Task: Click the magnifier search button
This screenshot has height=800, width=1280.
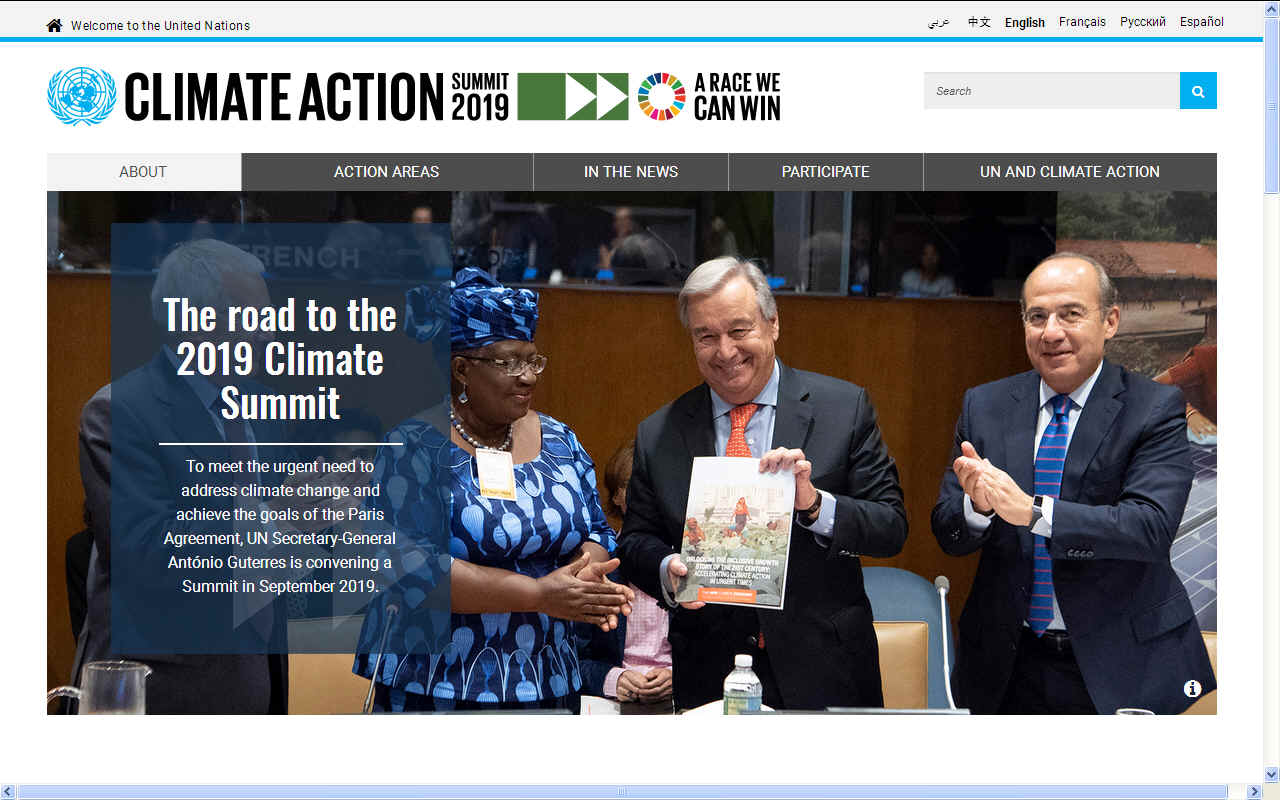Action: pos(1198,91)
